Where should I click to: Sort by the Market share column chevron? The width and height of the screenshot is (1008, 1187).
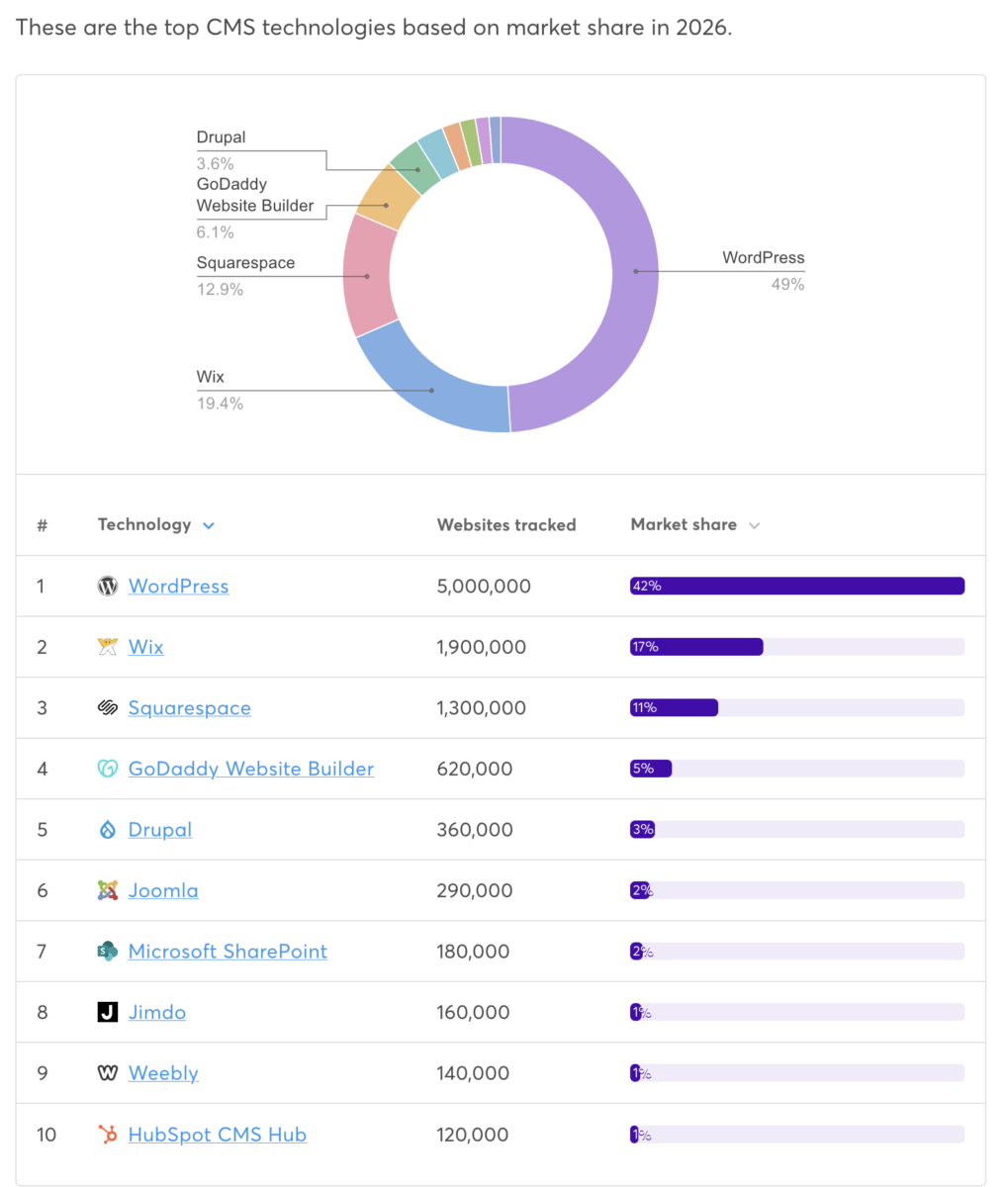[x=754, y=525]
